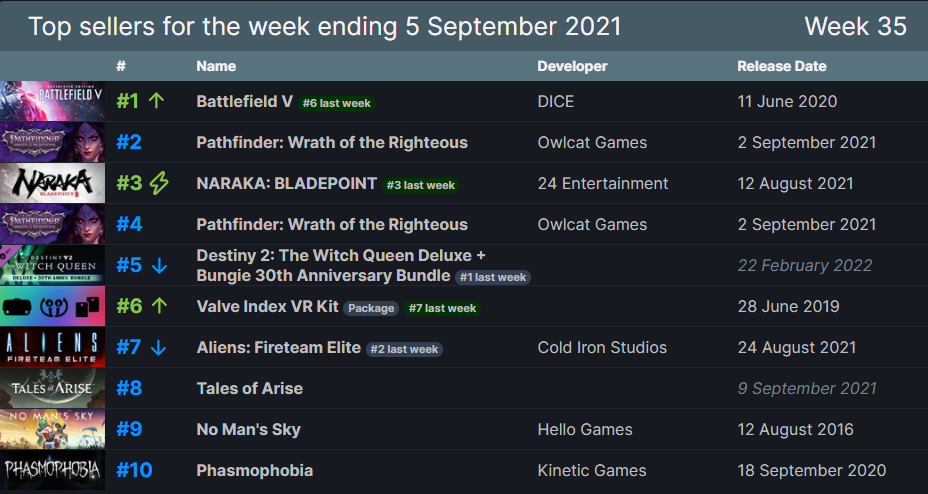Open the Valve Index VR Kit thumbnail
The image size is (928, 494).
[x=52, y=306]
